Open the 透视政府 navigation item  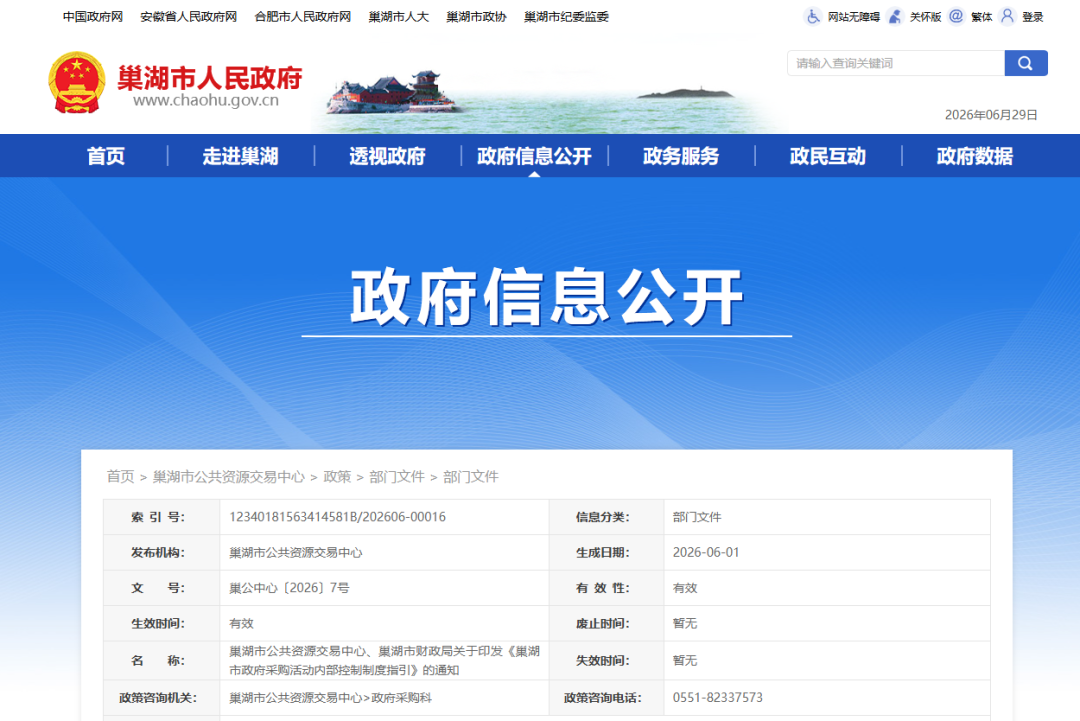pyautogui.click(x=387, y=156)
